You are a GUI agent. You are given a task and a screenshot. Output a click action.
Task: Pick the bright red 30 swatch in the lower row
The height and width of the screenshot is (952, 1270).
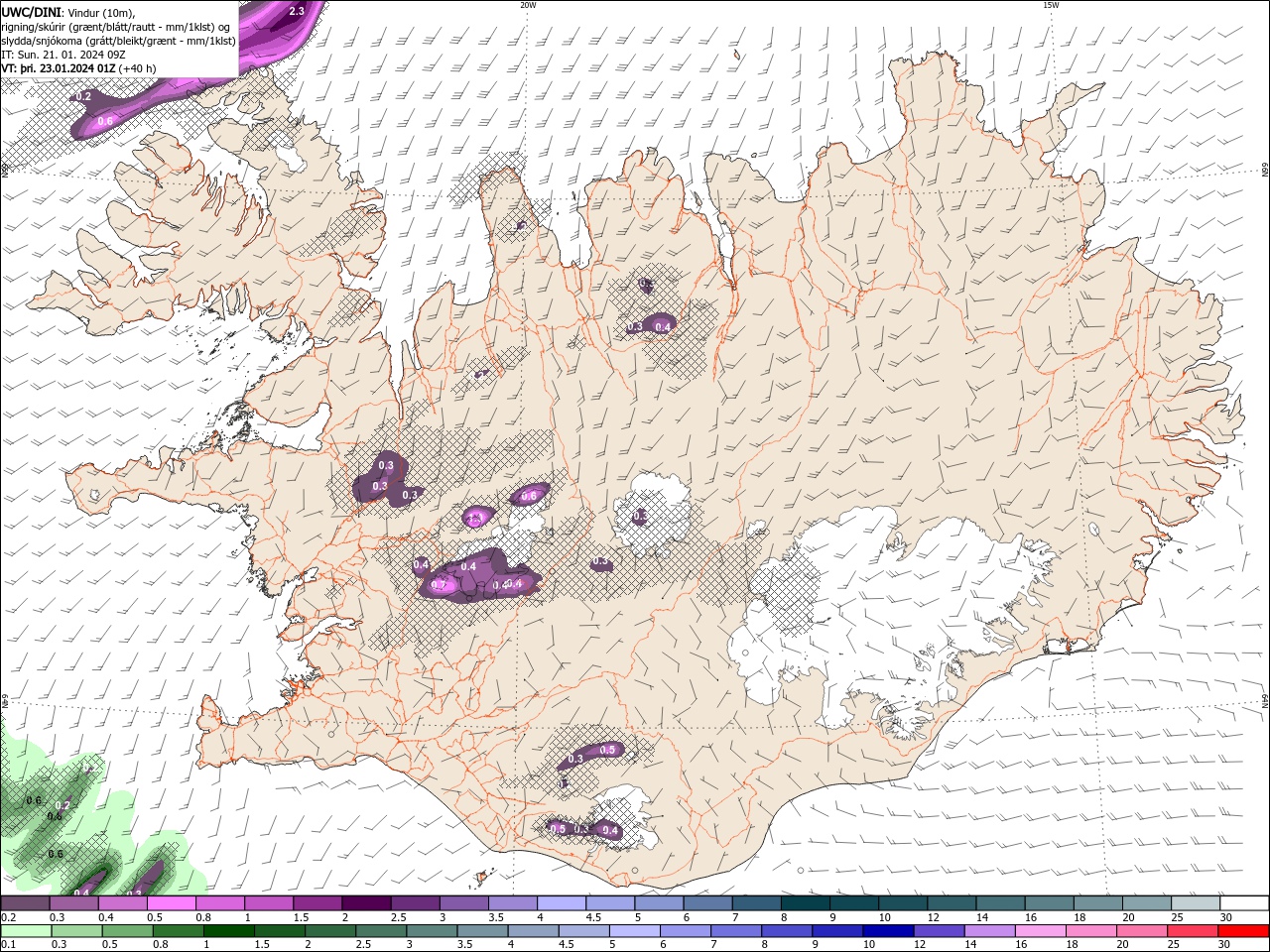[x=1244, y=931]
